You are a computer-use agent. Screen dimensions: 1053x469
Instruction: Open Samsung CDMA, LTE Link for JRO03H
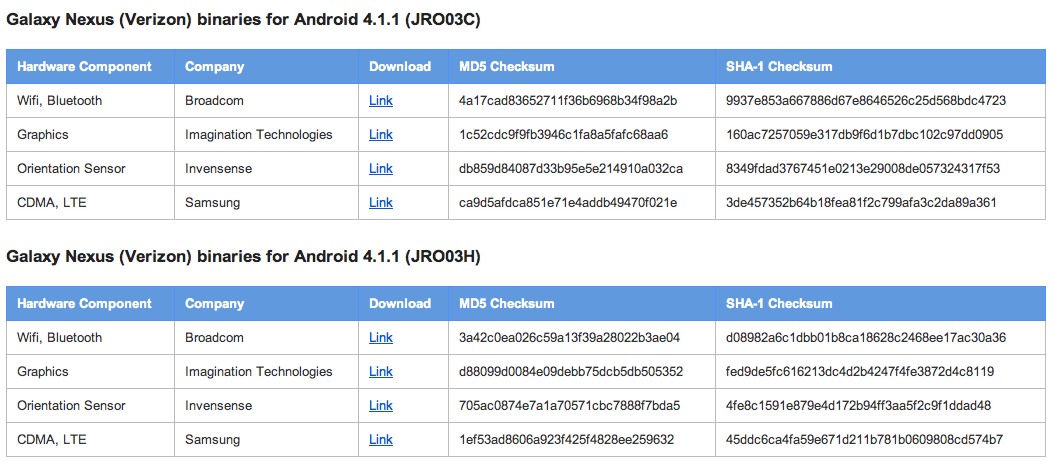tap(381, 440)
